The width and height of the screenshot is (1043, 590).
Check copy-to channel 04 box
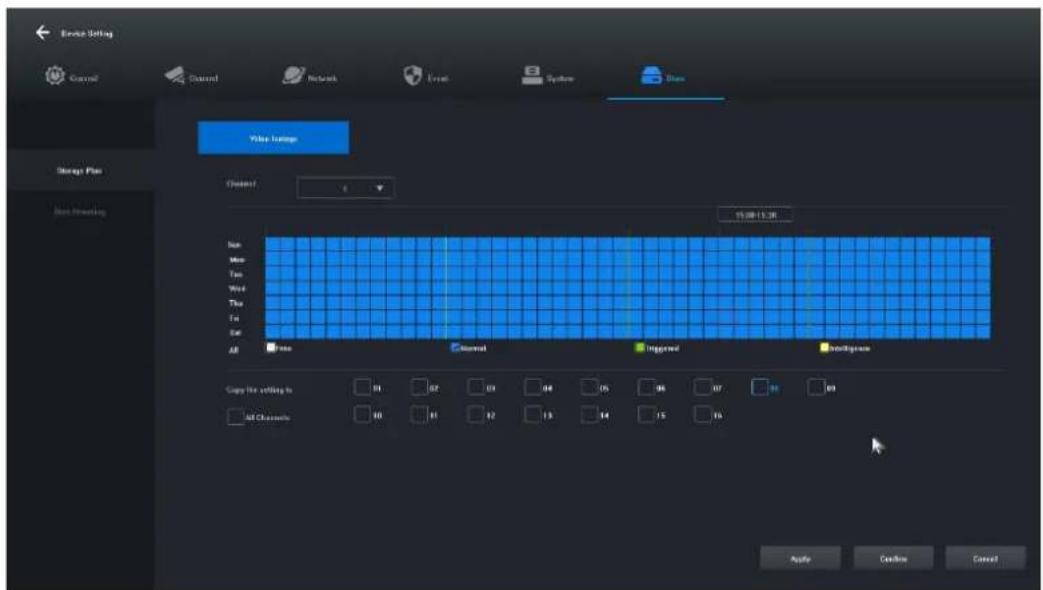tap(532, 387)
